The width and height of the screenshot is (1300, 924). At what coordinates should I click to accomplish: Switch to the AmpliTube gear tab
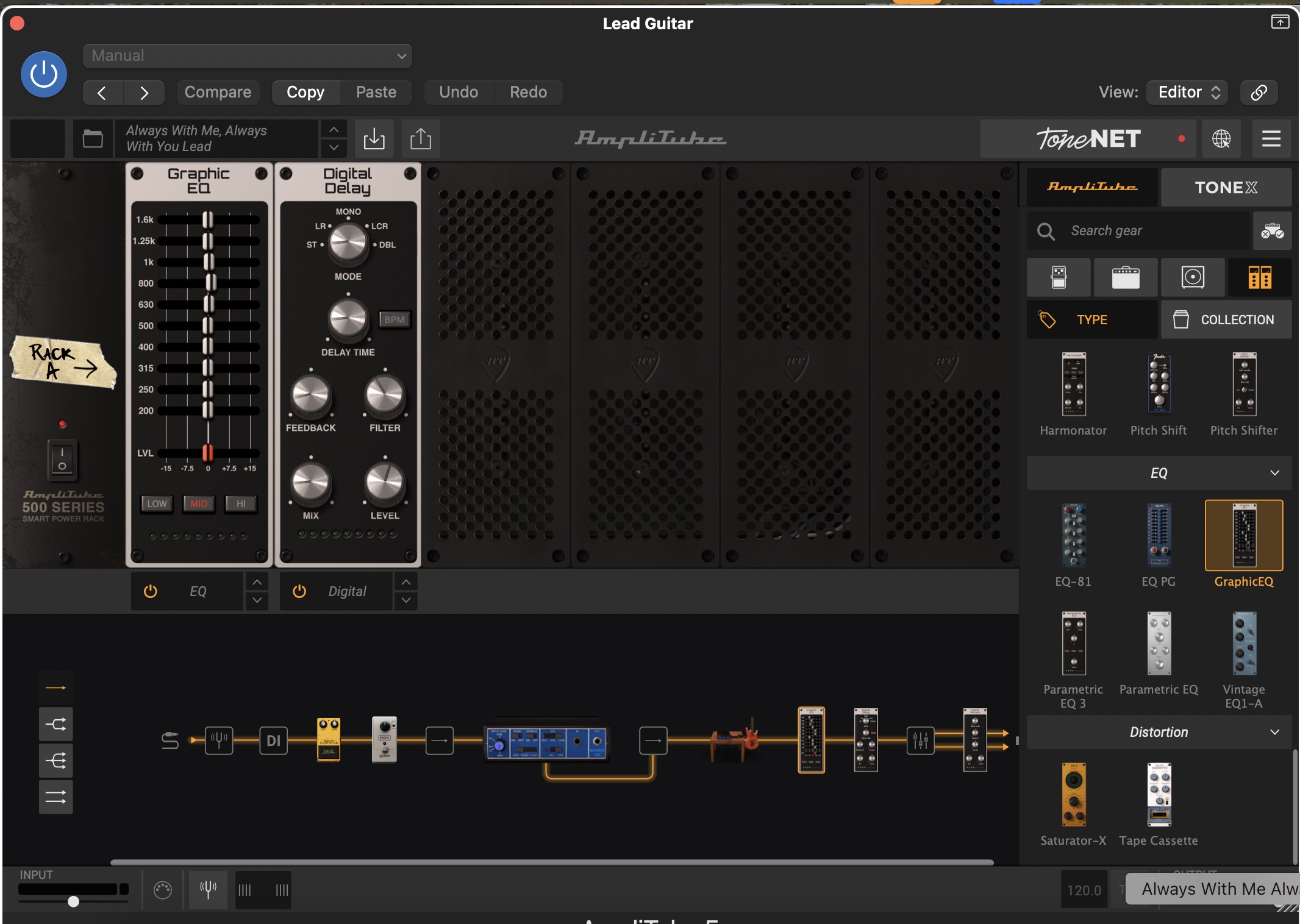[x=1092, y=187]
